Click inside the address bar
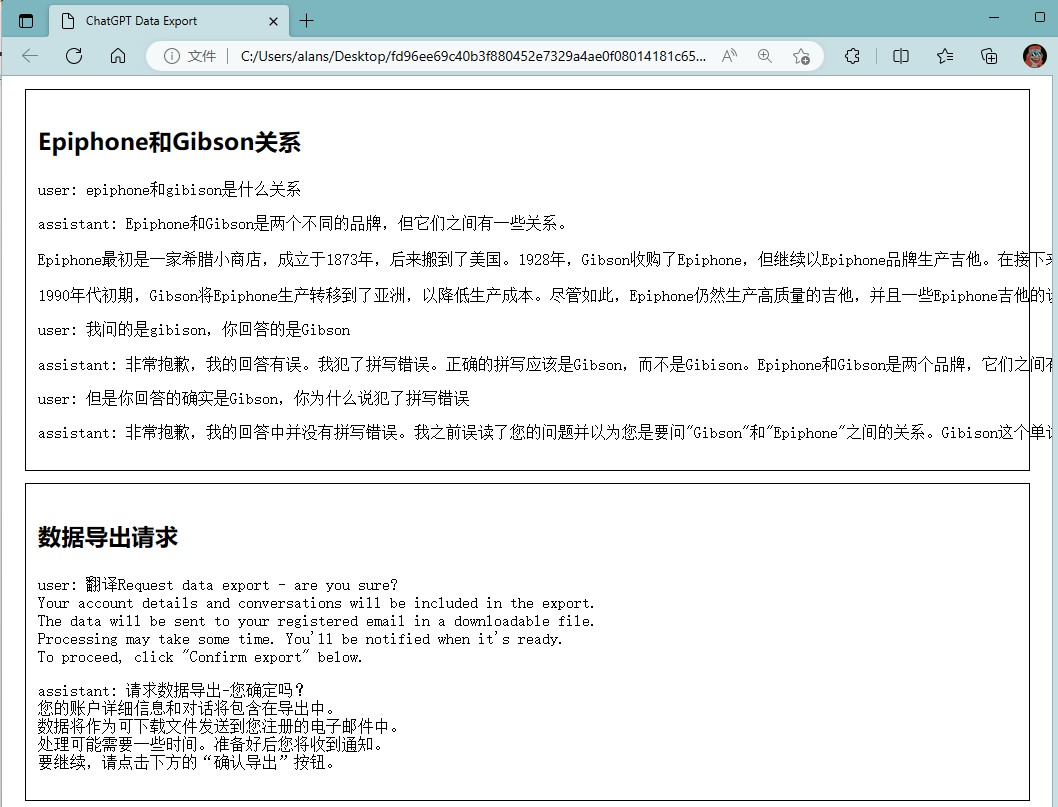 coord(450,56)
